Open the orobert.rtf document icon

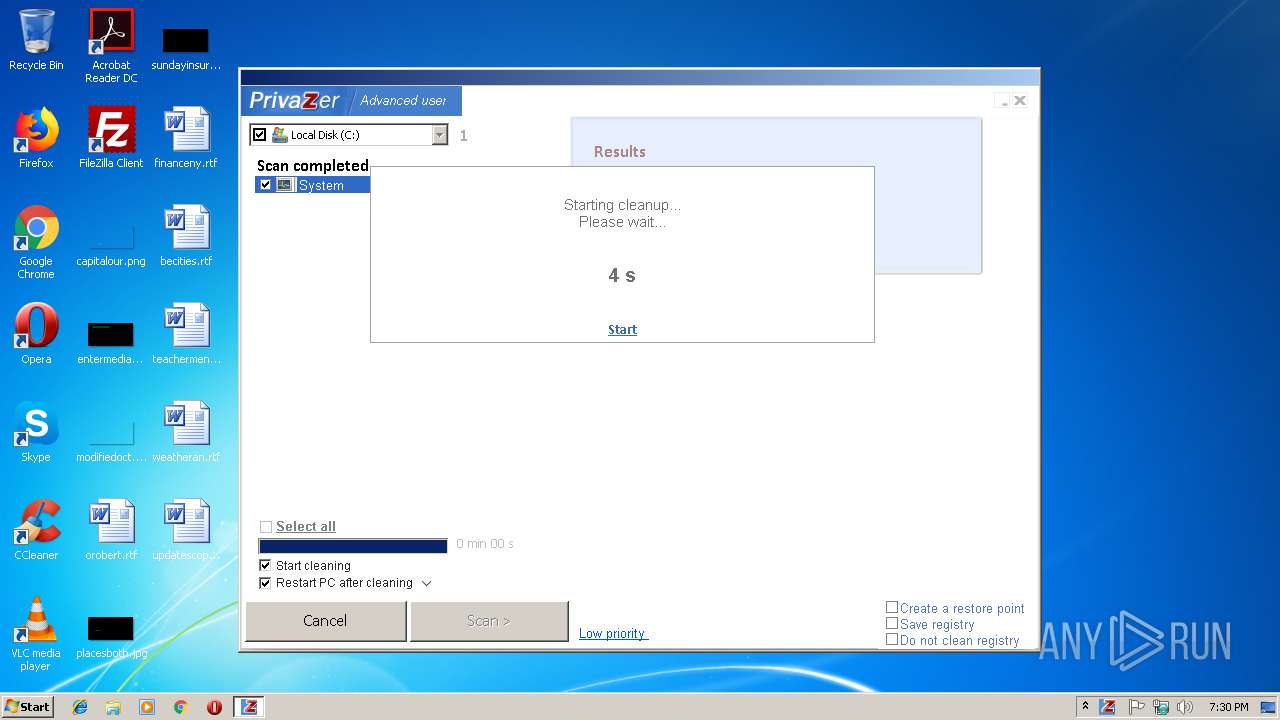point(111,530)
